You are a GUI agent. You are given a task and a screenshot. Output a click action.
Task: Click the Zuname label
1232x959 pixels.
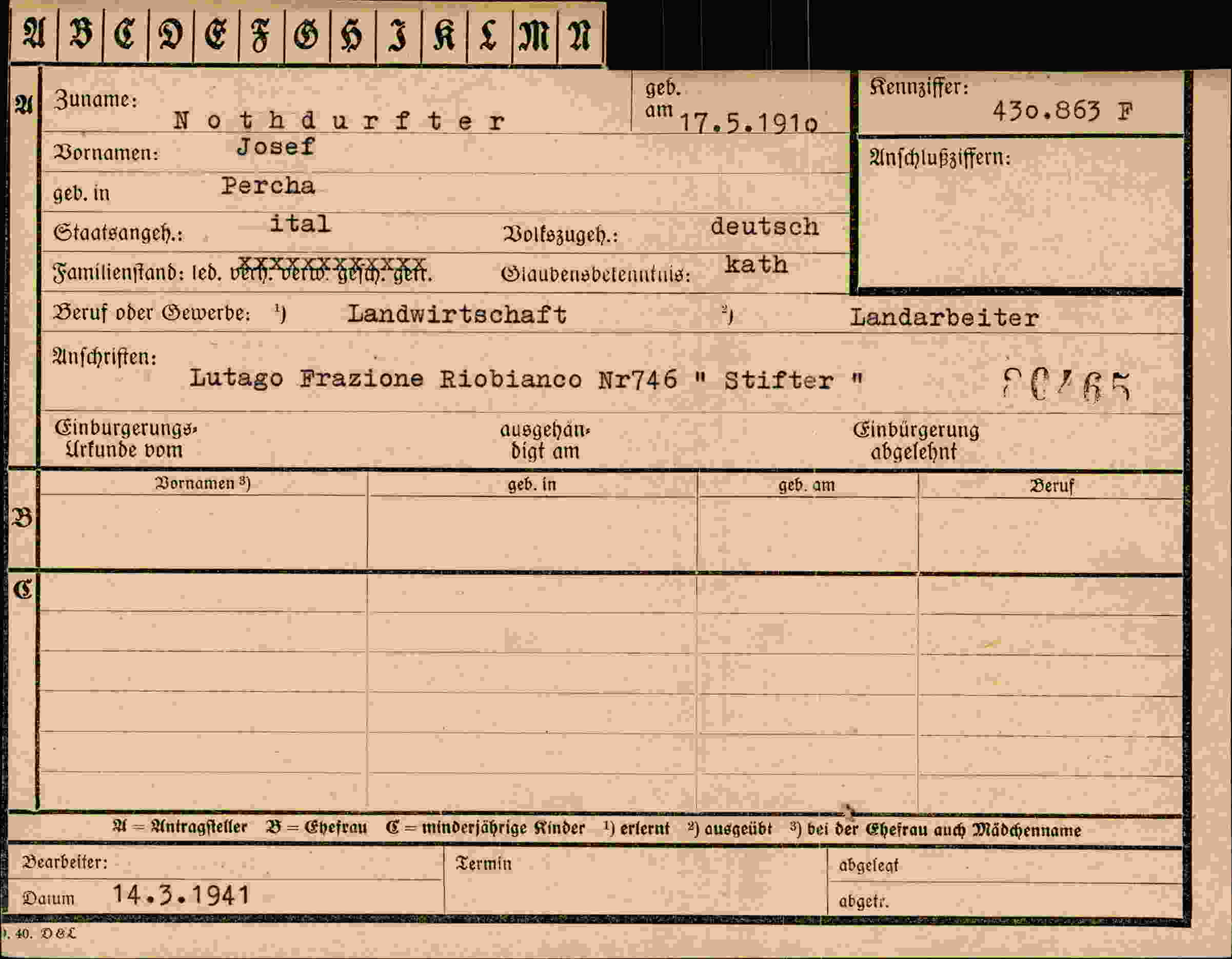tap(95, 100)
